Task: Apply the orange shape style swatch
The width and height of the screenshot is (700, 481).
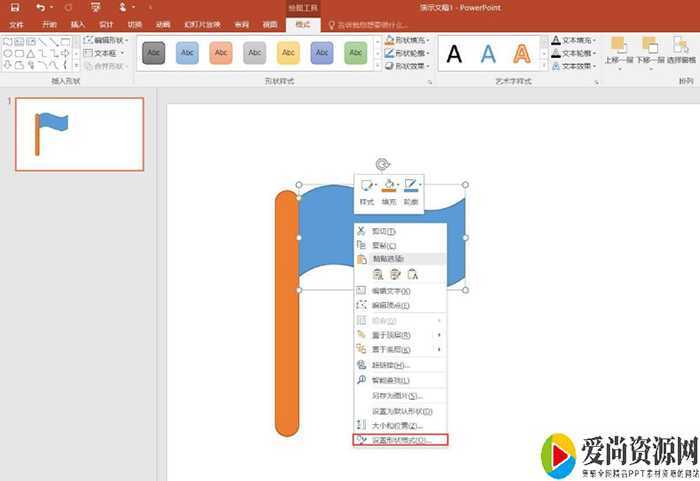Action: click(x=221, y=53)
